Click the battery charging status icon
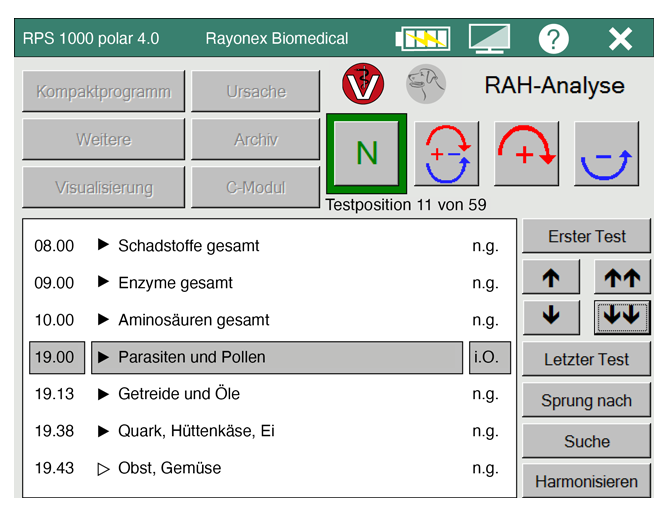Viewport: 666px width, 511px height. pos(422,39)
